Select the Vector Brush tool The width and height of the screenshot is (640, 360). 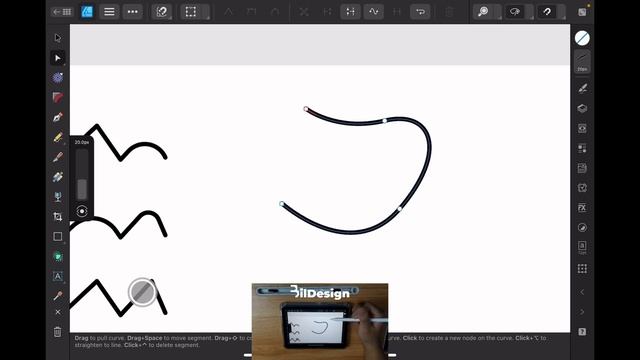58,157
